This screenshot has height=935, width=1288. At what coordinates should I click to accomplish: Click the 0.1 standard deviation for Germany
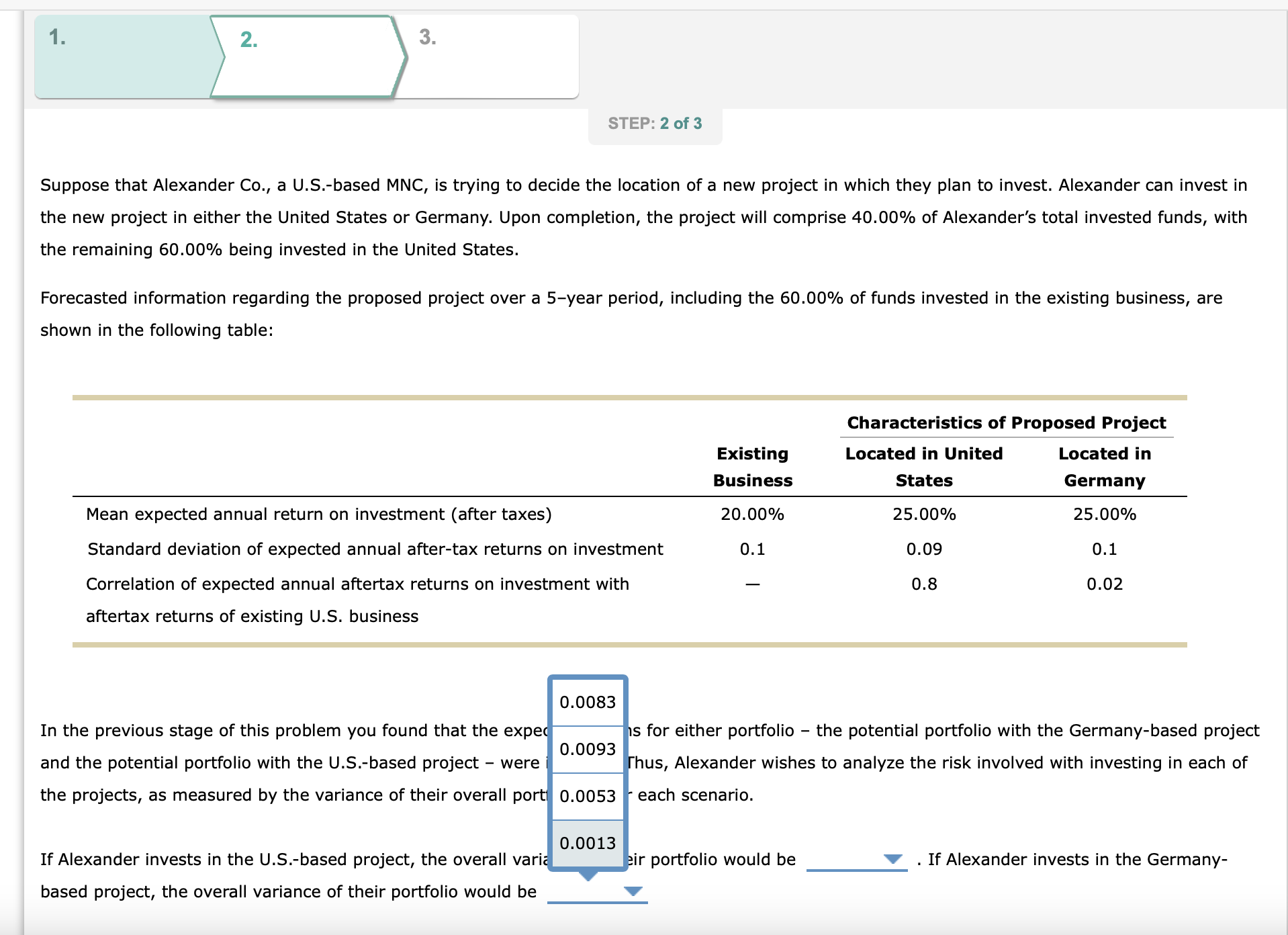[x=1105, y=549]
